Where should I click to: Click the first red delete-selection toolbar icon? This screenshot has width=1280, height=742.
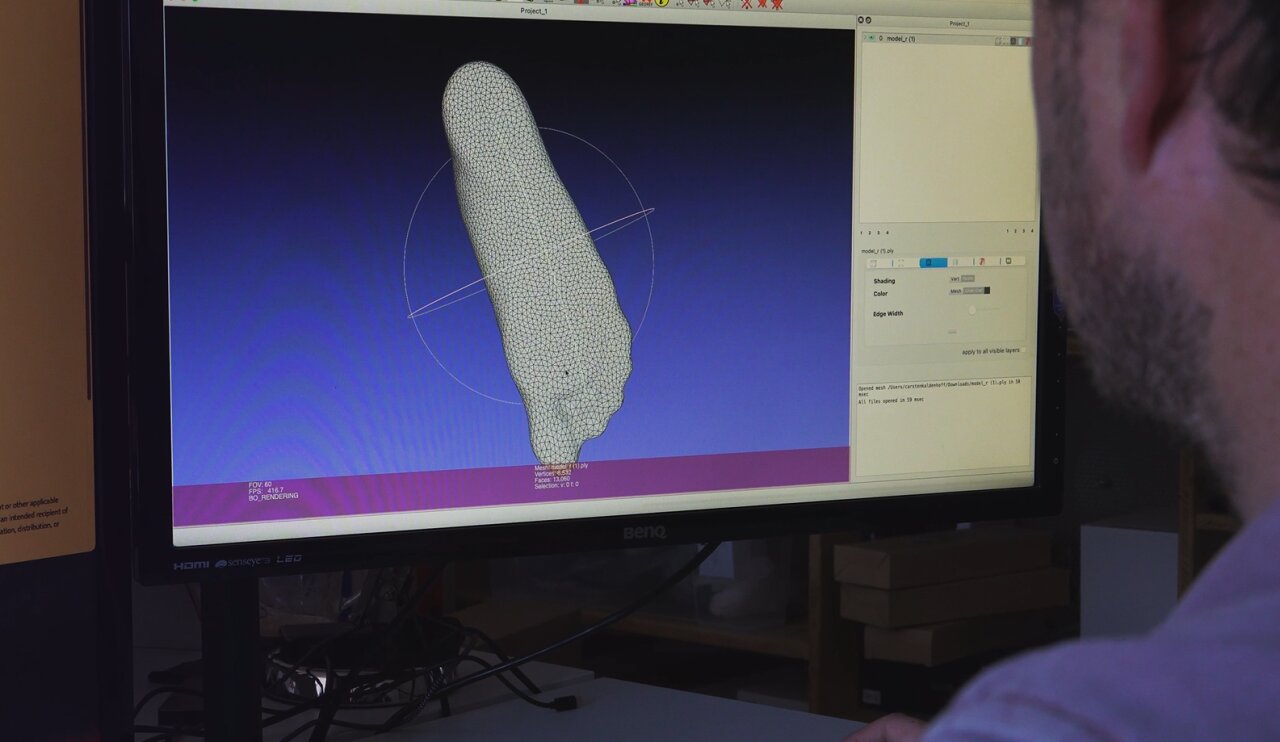point(747,4)
